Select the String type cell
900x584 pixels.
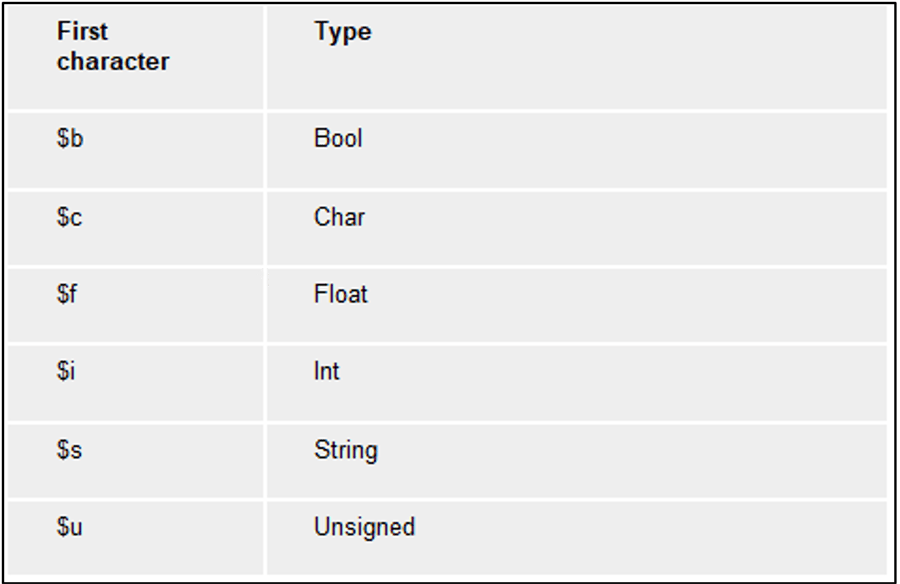tap(577, 461)
